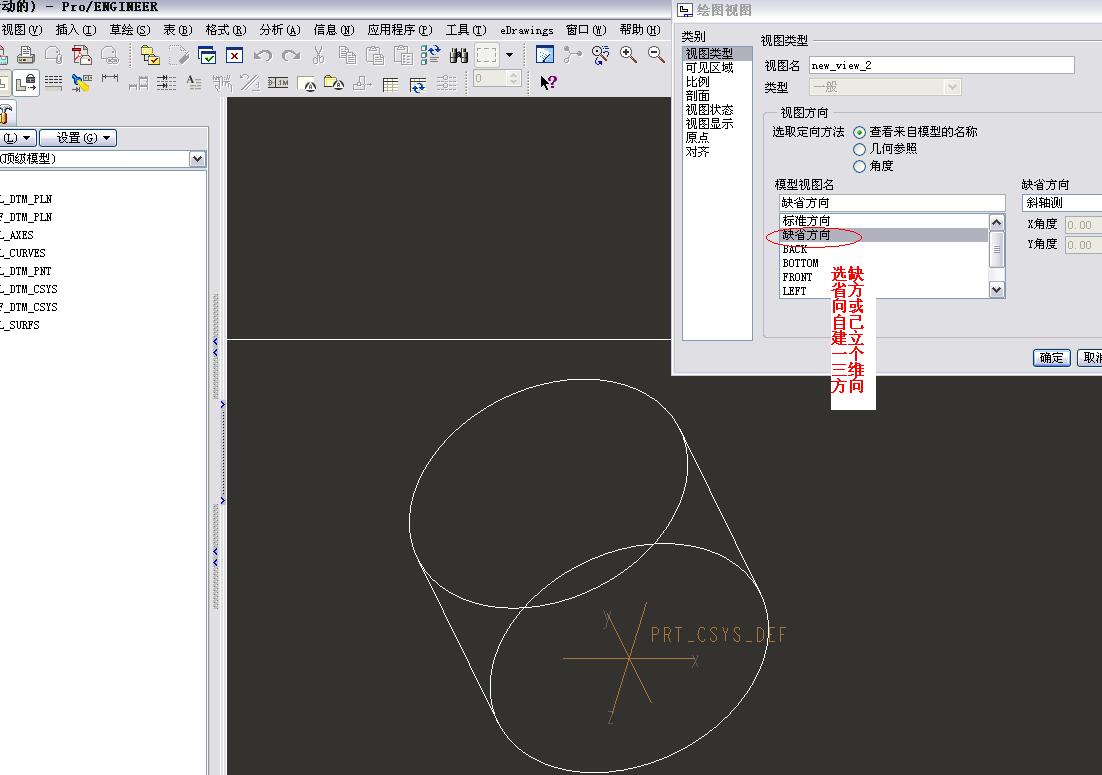This screenshot has height=775, width=1102.
Task: Click the Paste Special icon
Action: [403, 55]
